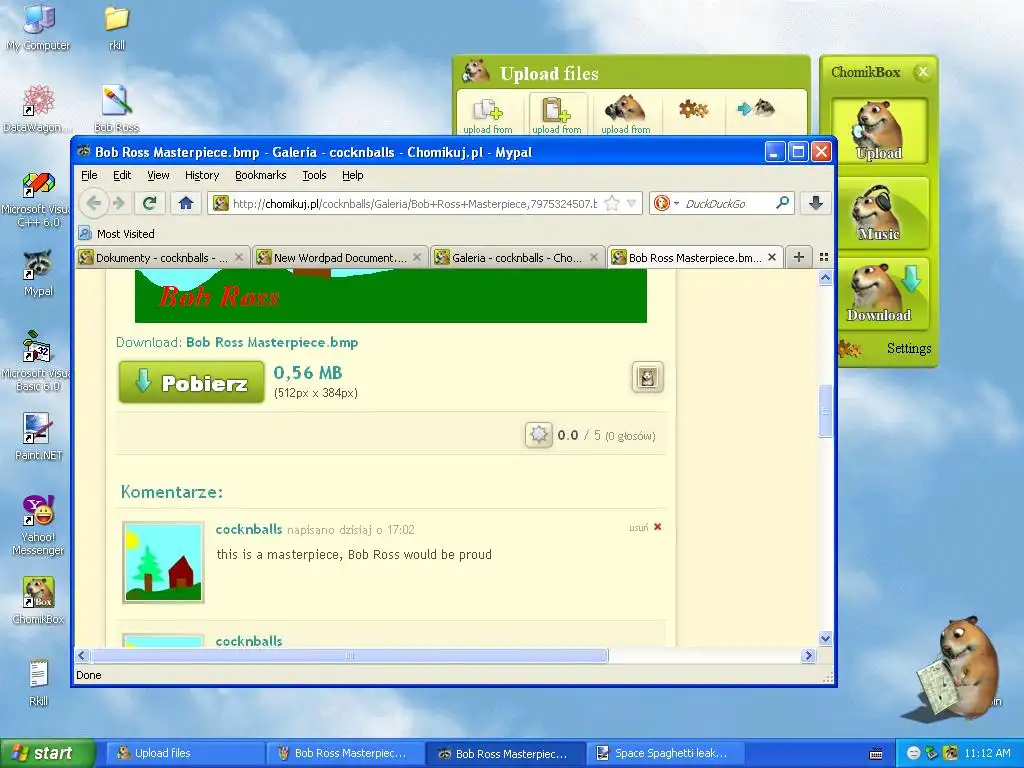
Task: Open the Help menu
Action: (x=353, y=175)
